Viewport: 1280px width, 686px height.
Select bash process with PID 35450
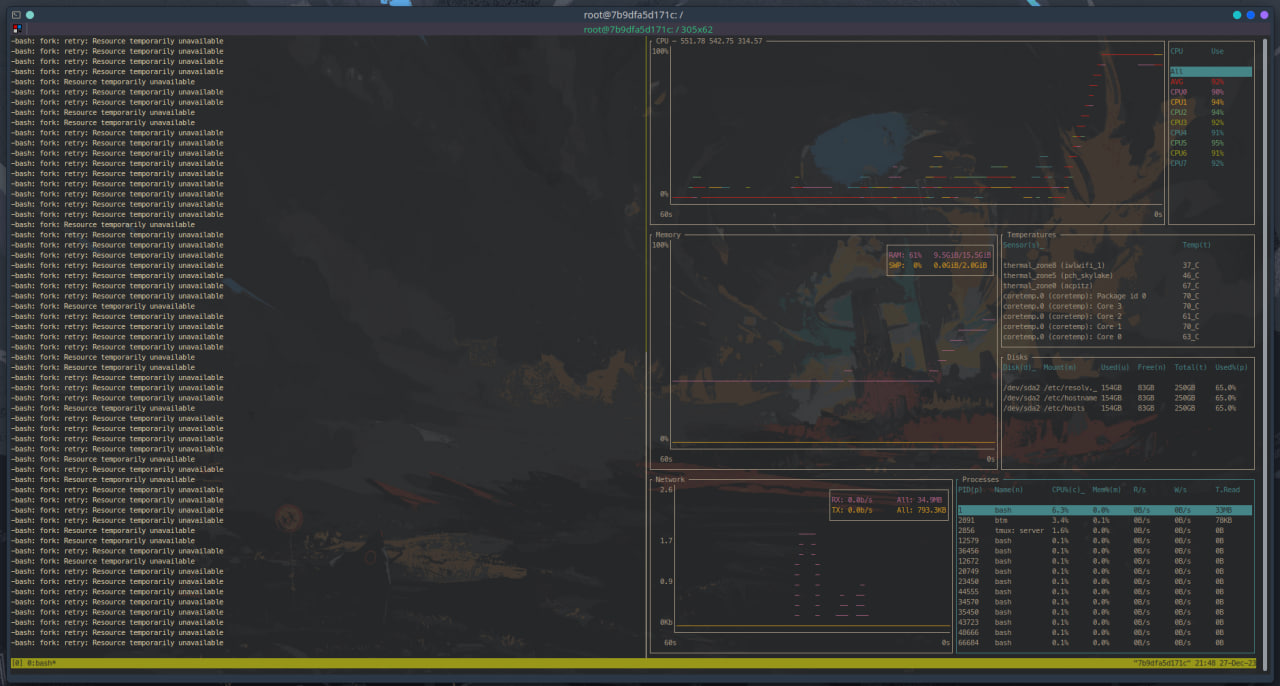pos(1105,612)
